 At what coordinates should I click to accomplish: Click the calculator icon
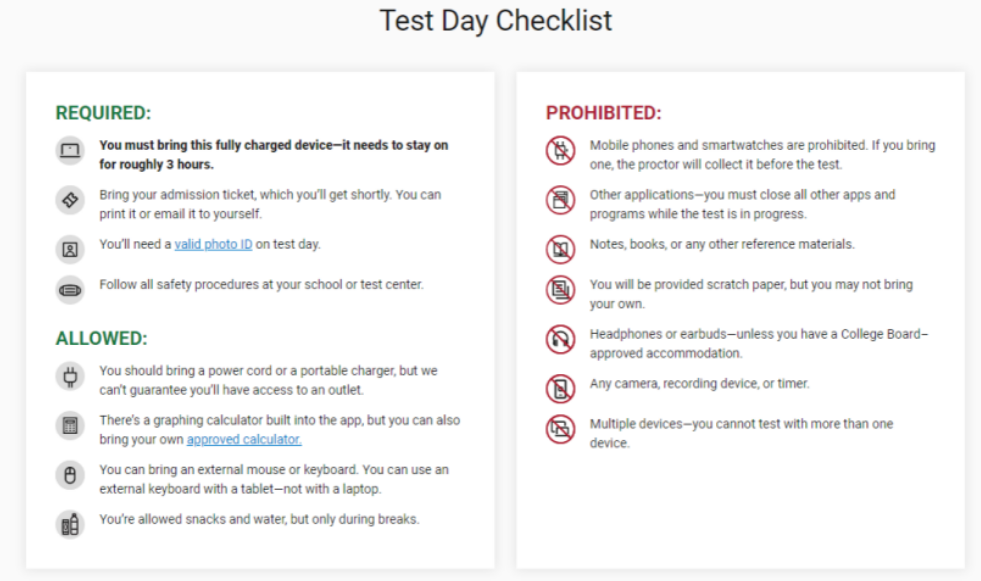click(x=70, y=426)
